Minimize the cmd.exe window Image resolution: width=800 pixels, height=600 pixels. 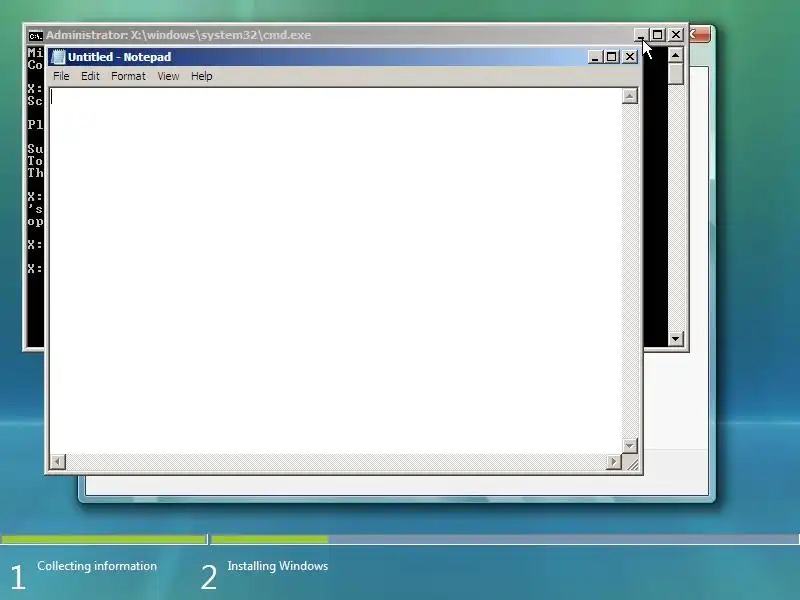pyautogui.click(x=640, y=35)
